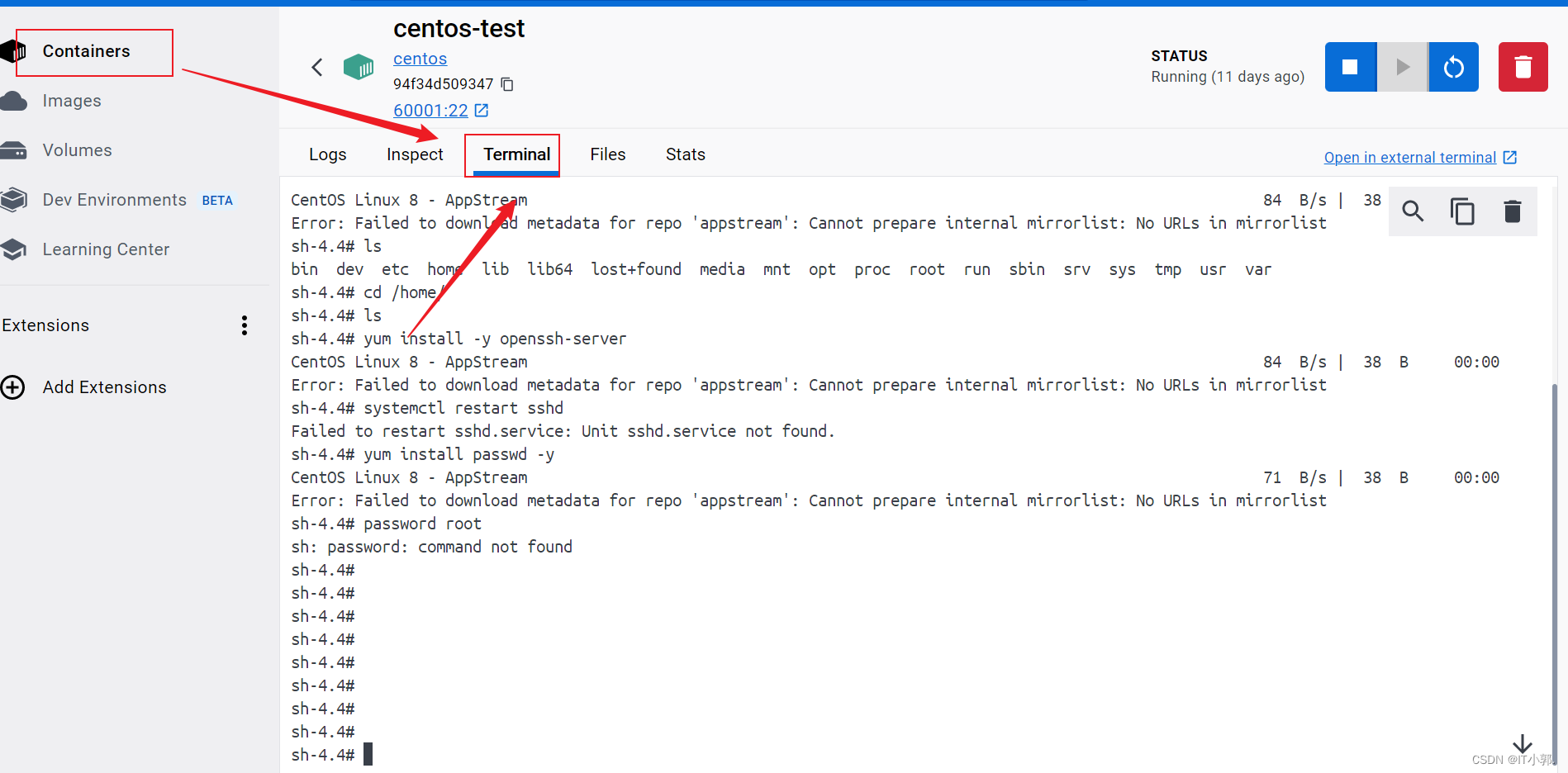Search the terminal output
Viewport: 1568px width, 773px height.
pyautogui.click(x=1413, y=211)
